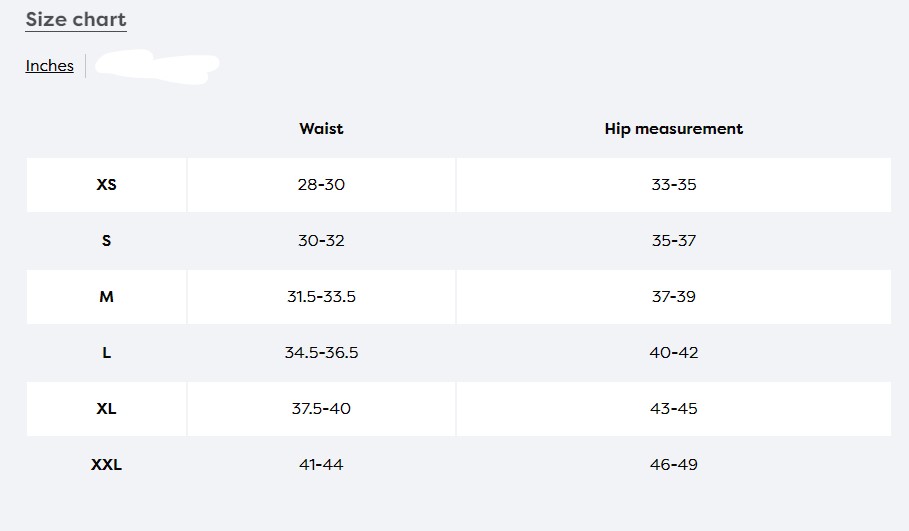Click the 31.5-33.5 waist cell

321,297
